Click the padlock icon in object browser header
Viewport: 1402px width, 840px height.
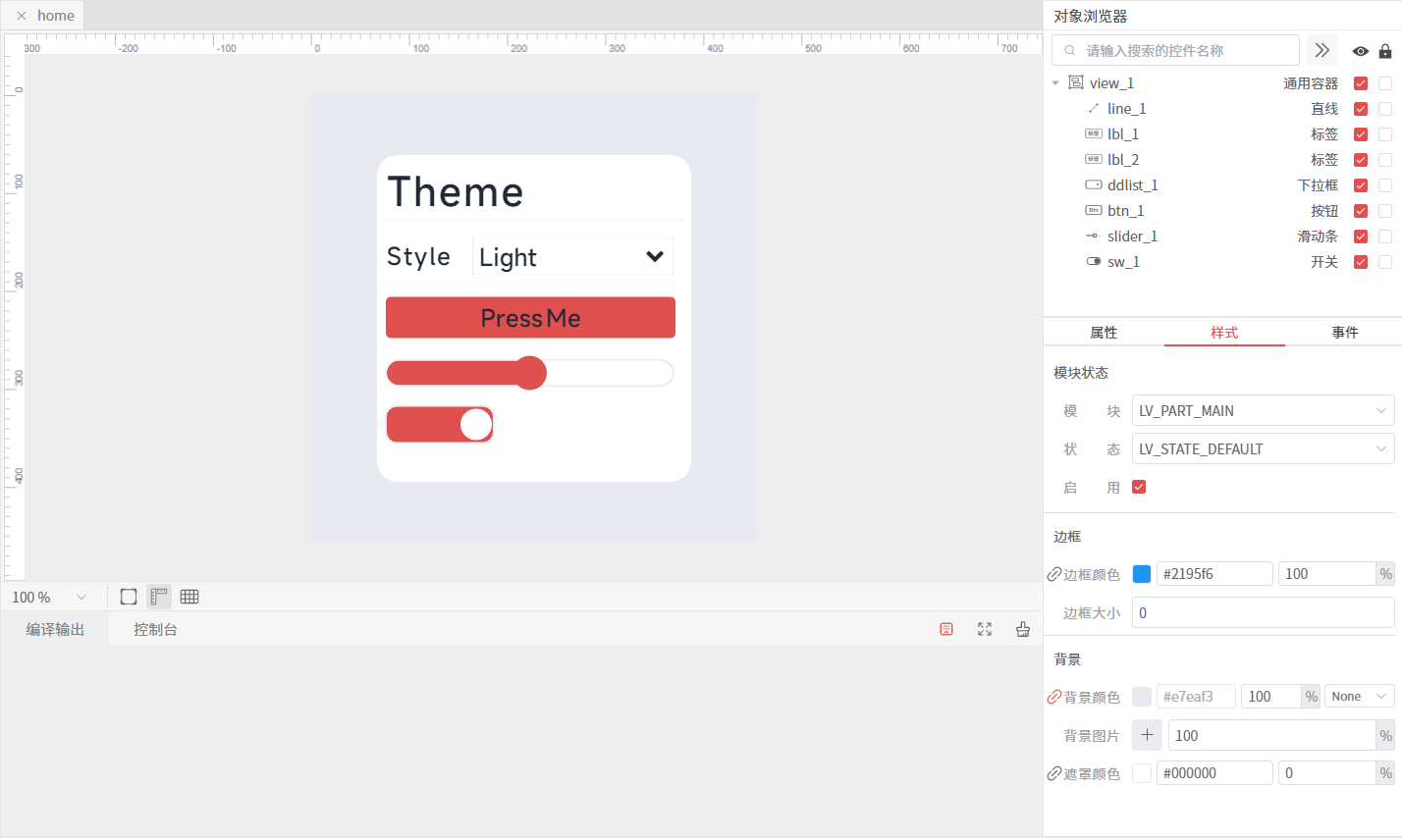1385,51
